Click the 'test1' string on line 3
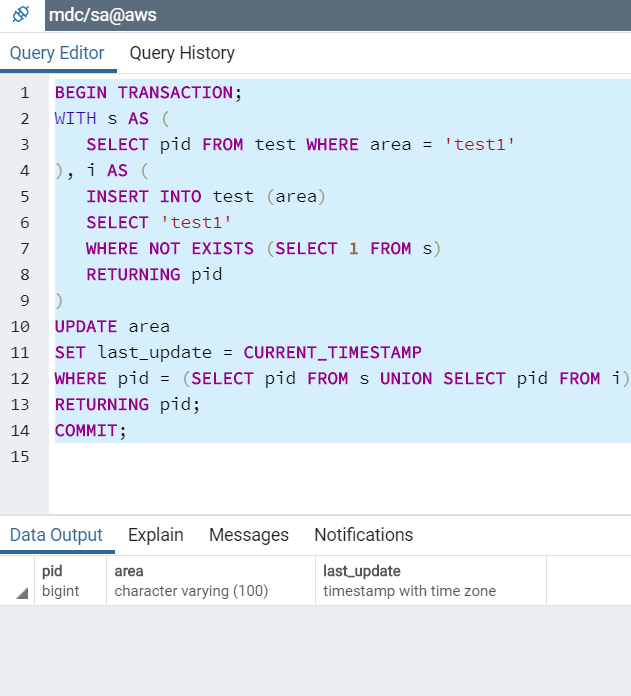 pyautogui.click(x=484, y=144)
